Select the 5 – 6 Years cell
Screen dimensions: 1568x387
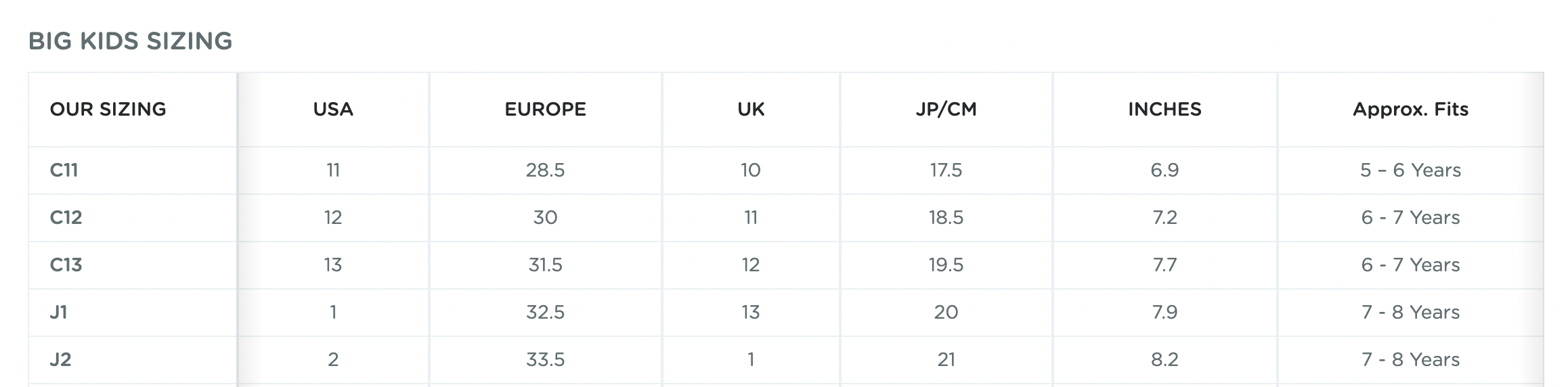(1410, 170)
